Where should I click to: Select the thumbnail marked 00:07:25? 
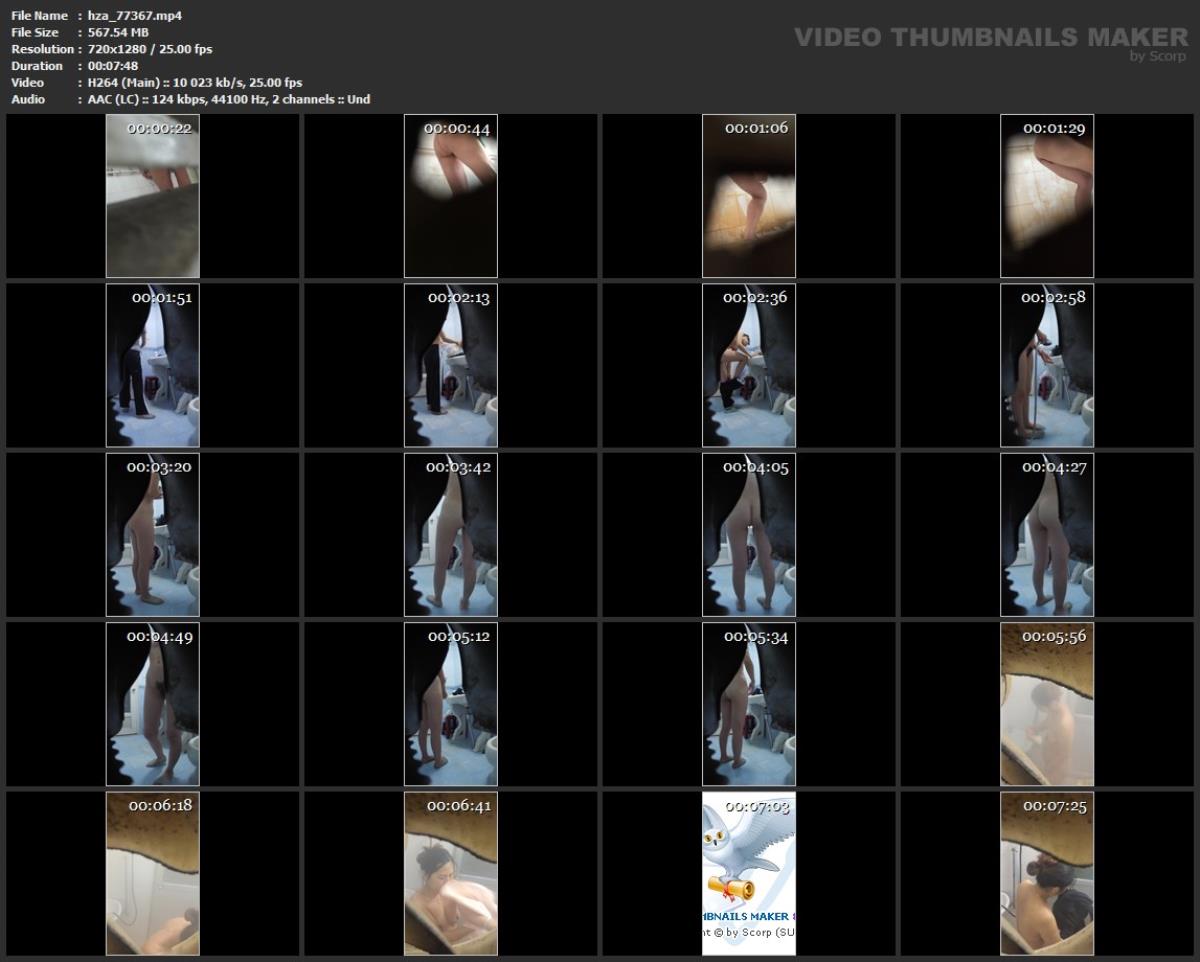pyautogui.click(x=1046, y=873)
